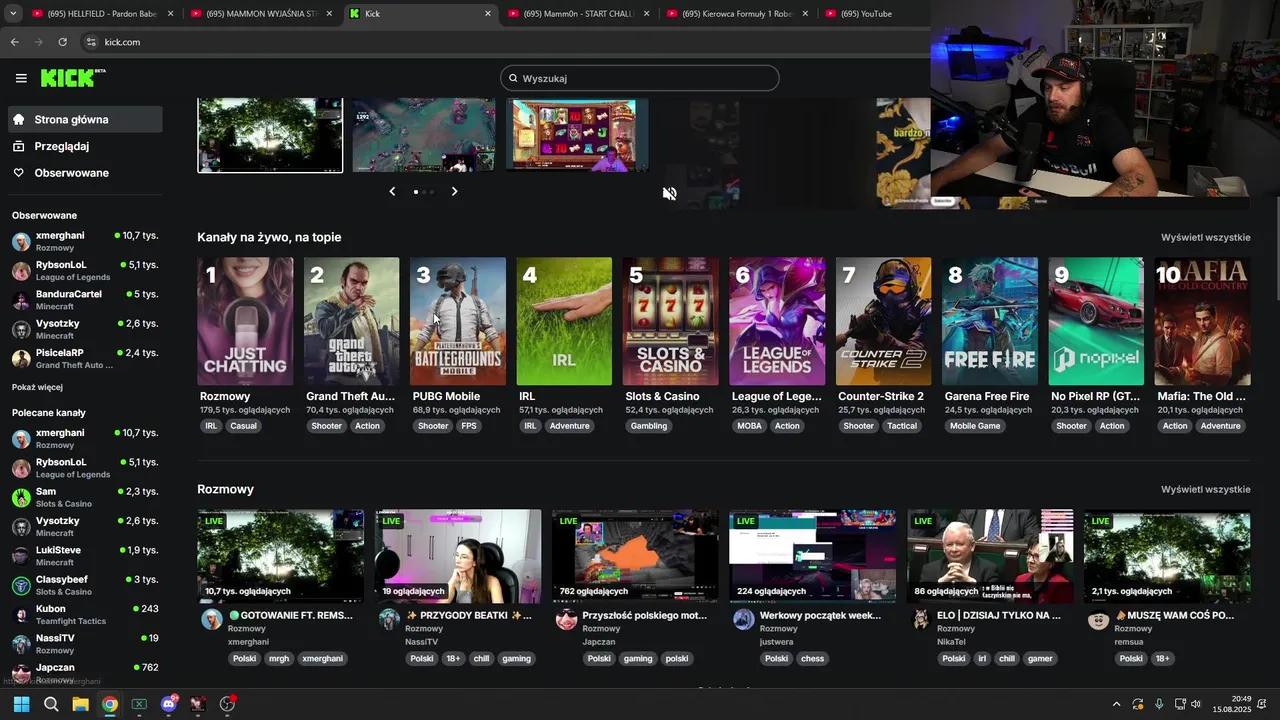This screenshot has width=1280, height=720.
Task: Open xmerghani avatar in Obserwowane list
Action: click(21, 241)
